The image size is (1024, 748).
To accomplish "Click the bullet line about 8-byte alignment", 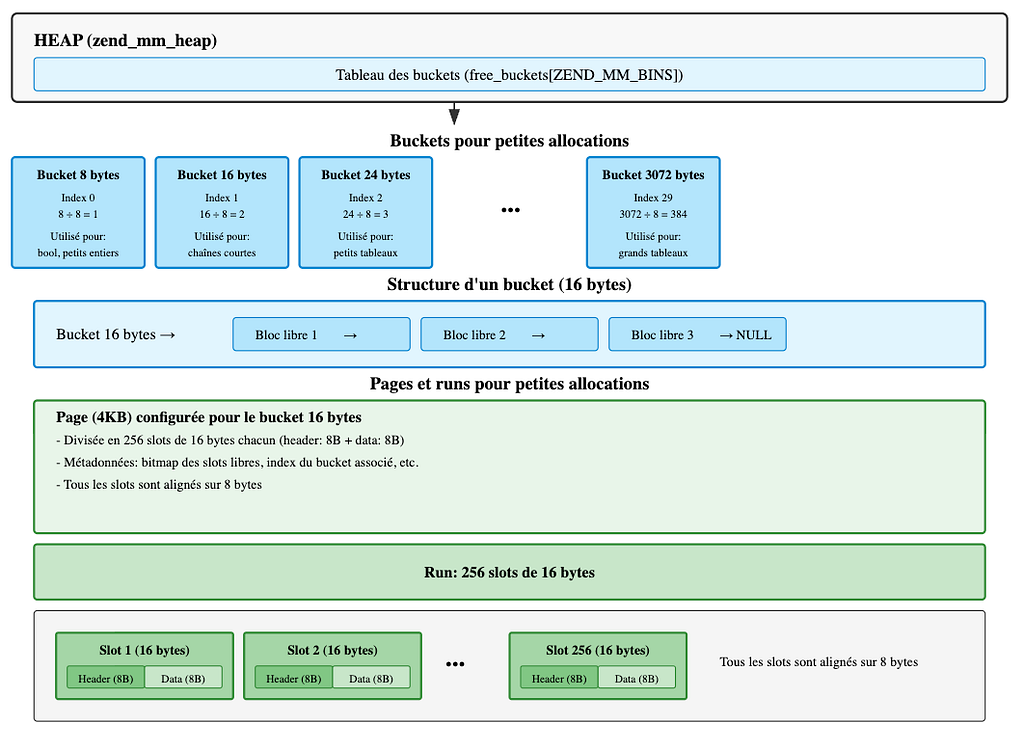I will point(159,485).
